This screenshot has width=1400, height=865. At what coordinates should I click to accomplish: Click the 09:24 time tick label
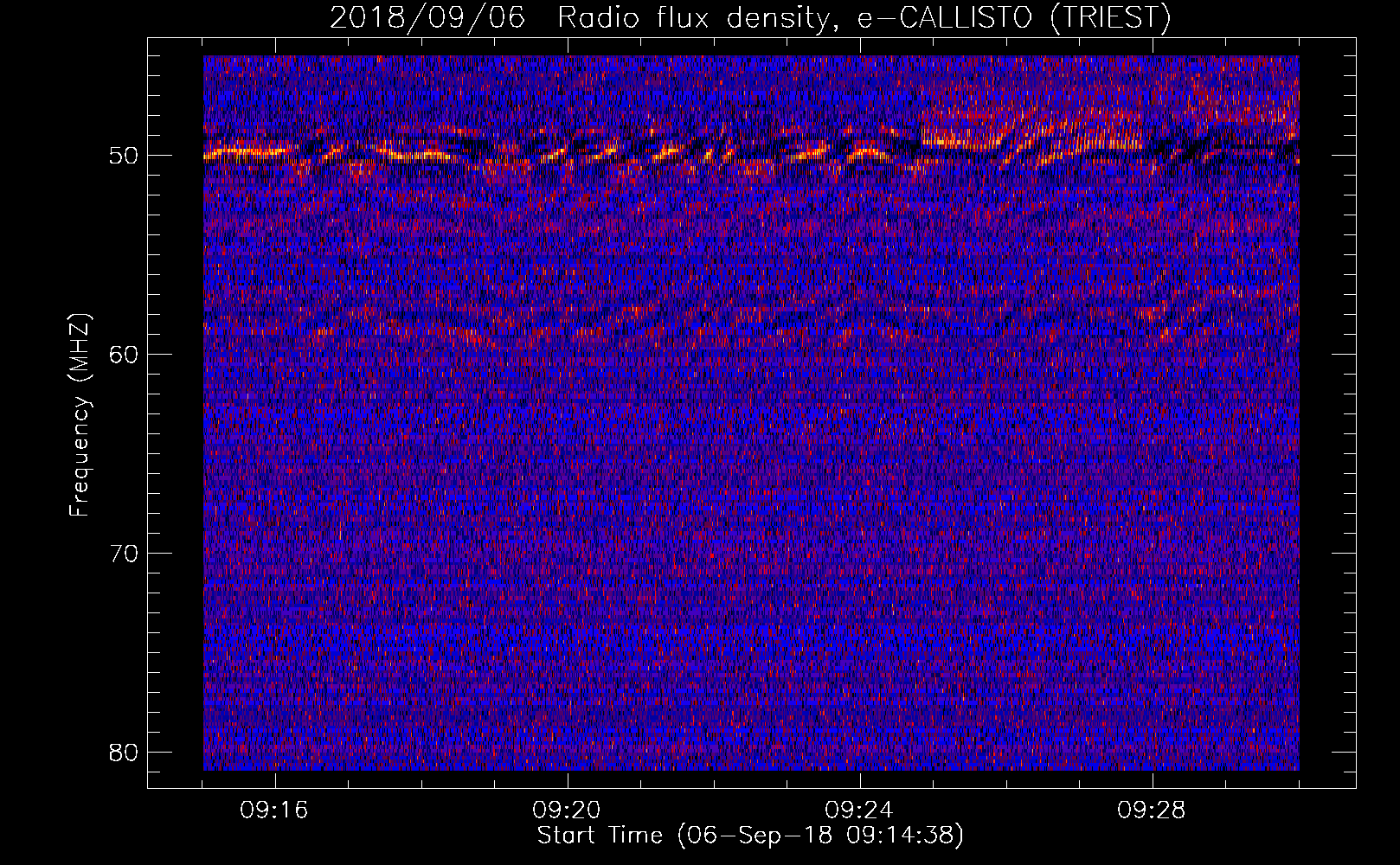click(x=859, y=811)
